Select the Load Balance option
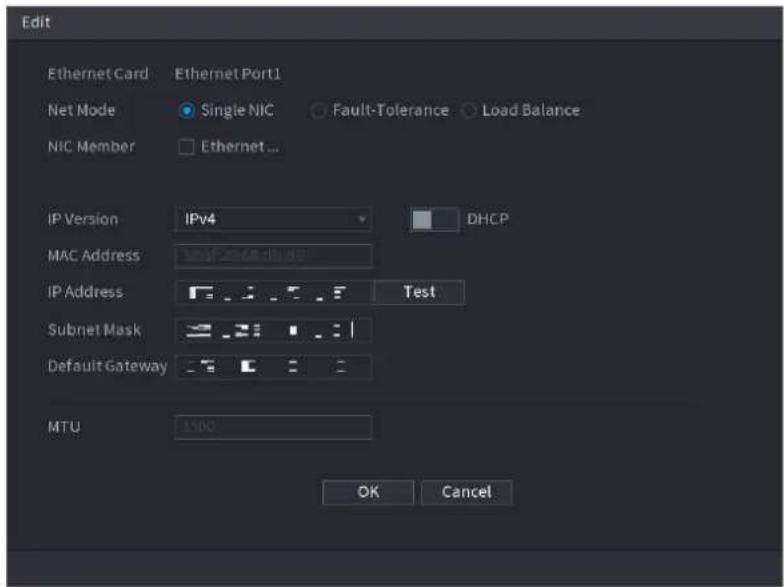Screen dimensions: 784x587 click(x=468, y=110)
